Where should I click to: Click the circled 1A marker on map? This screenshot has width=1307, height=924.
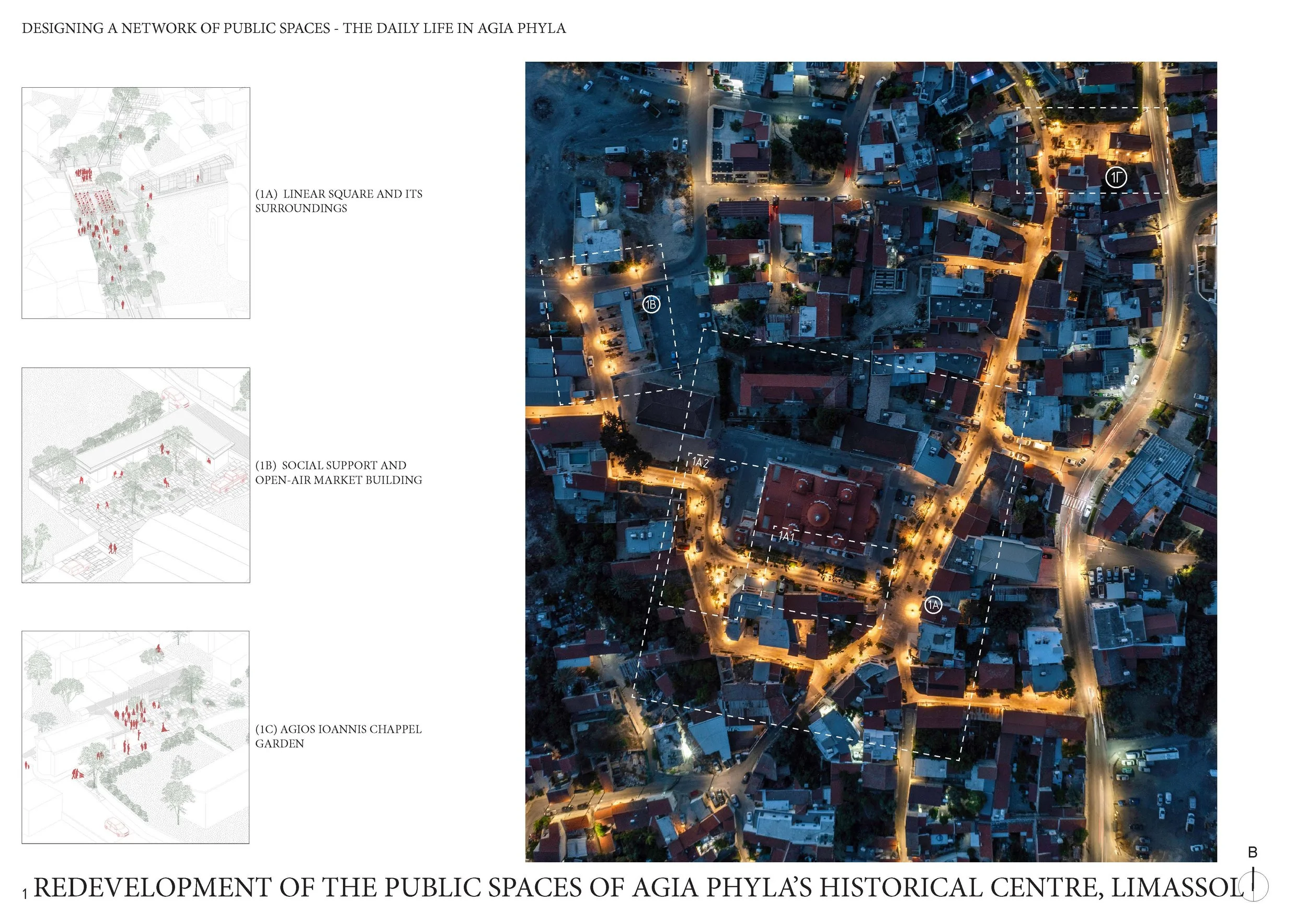tap(933, 605)
